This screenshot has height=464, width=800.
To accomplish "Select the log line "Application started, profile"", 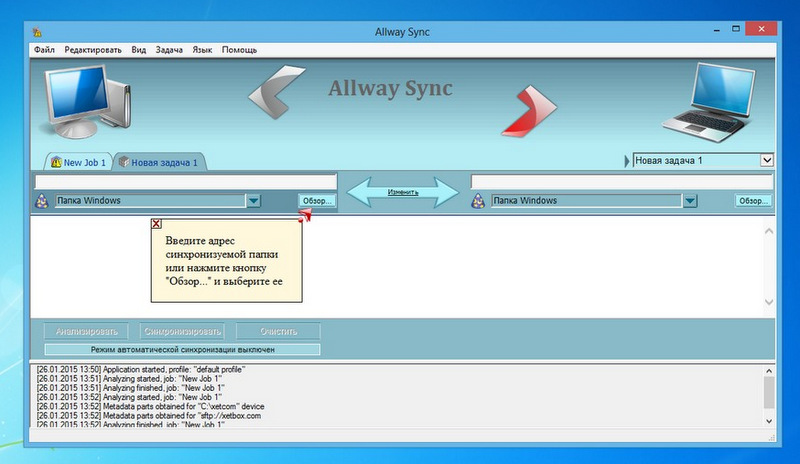I will (141, 370).
